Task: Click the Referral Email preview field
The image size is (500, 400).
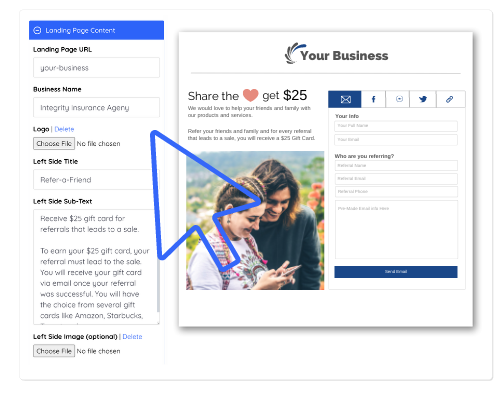Action: tap(396, 179)
